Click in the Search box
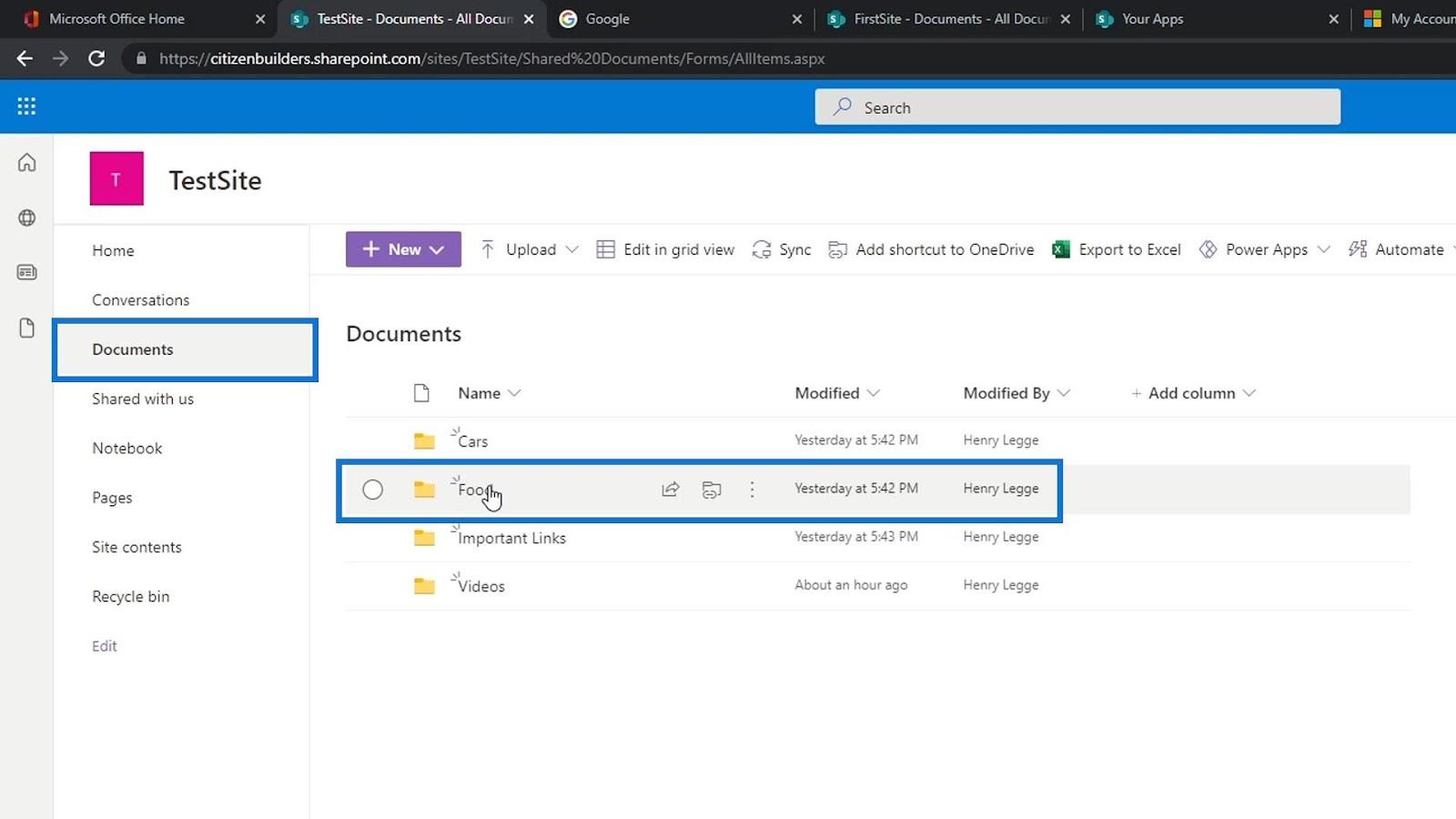Screen dimensions: 1456x819 pyautogui.click(x=1077, y=106)
